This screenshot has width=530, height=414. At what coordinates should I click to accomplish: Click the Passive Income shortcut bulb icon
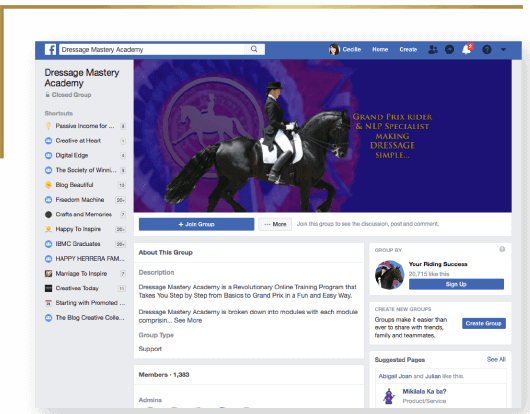point(48,126)
